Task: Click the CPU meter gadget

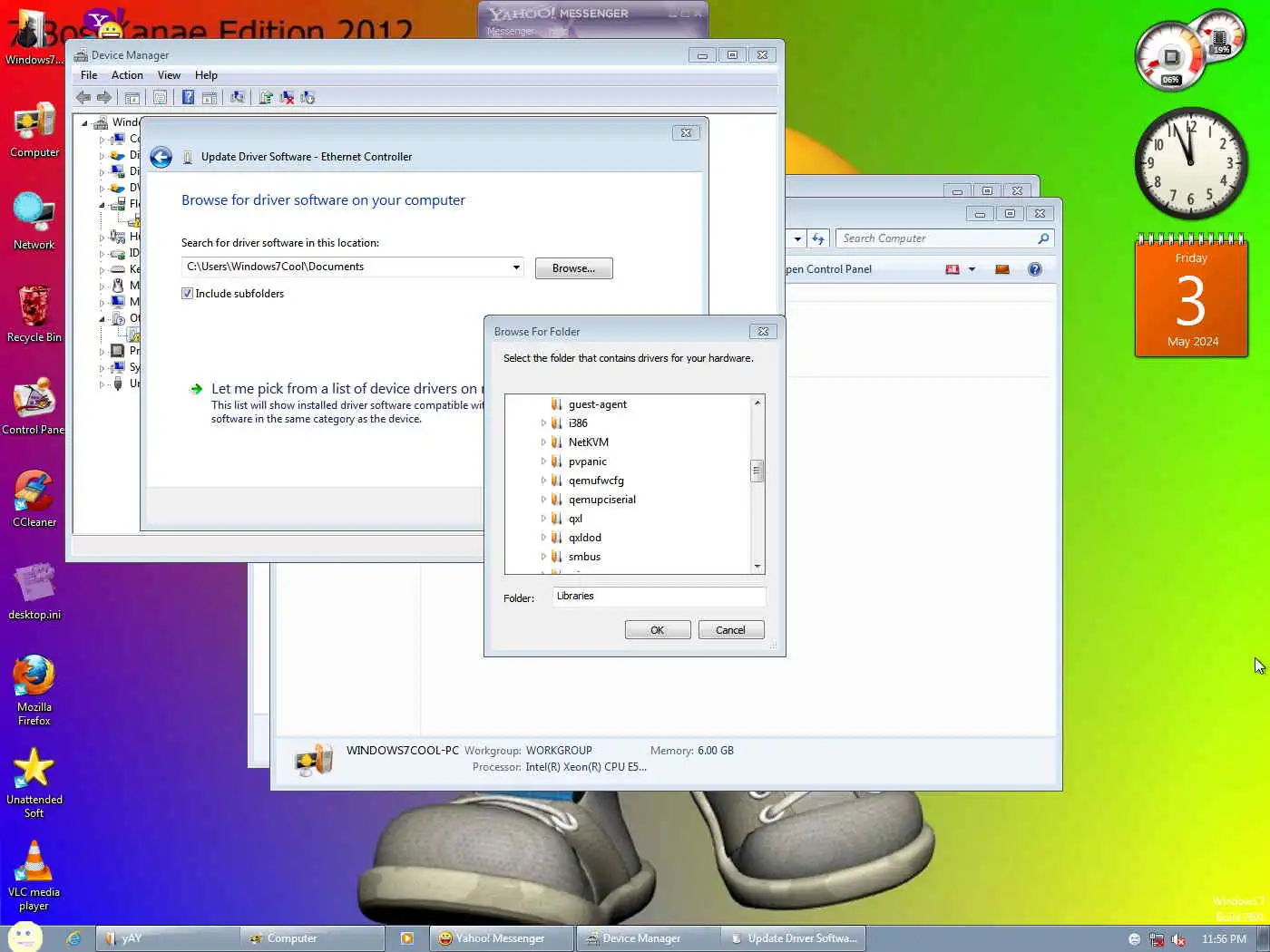Action: pyautogui.click(x=1170, y=58)
